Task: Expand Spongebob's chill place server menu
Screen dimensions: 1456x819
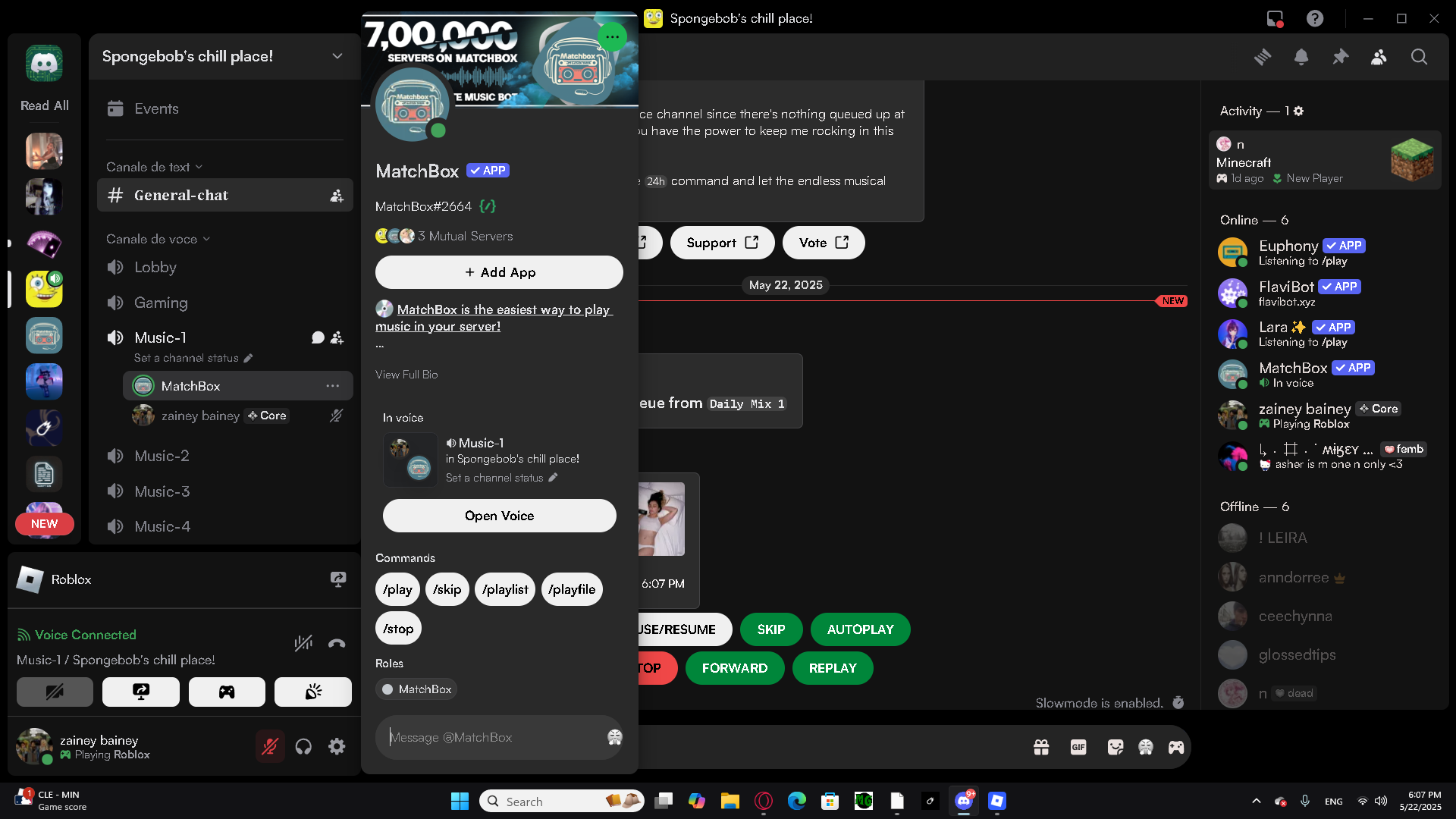Action: [x=337, y=56]
